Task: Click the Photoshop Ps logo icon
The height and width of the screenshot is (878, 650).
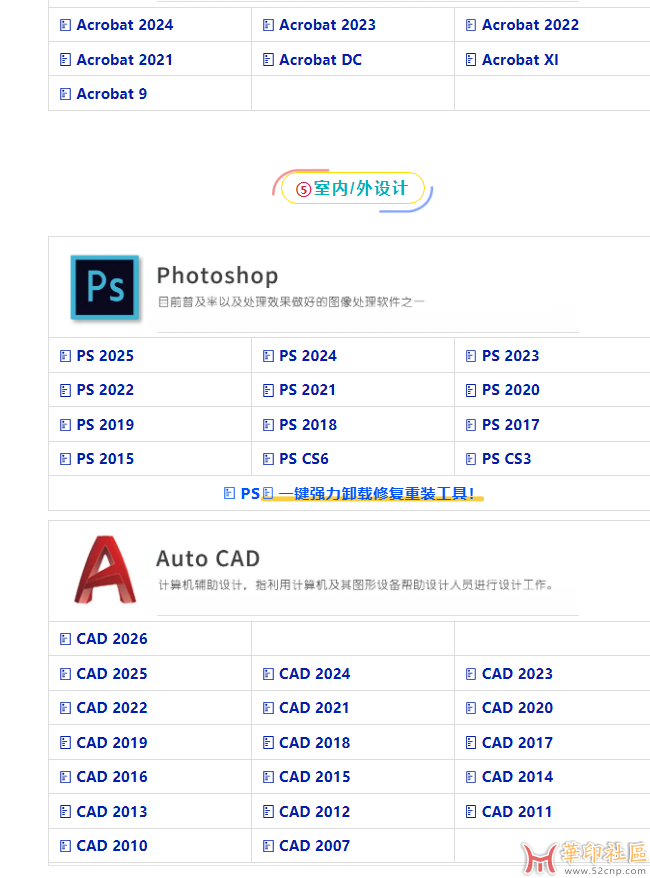Action: pos(105,287)
